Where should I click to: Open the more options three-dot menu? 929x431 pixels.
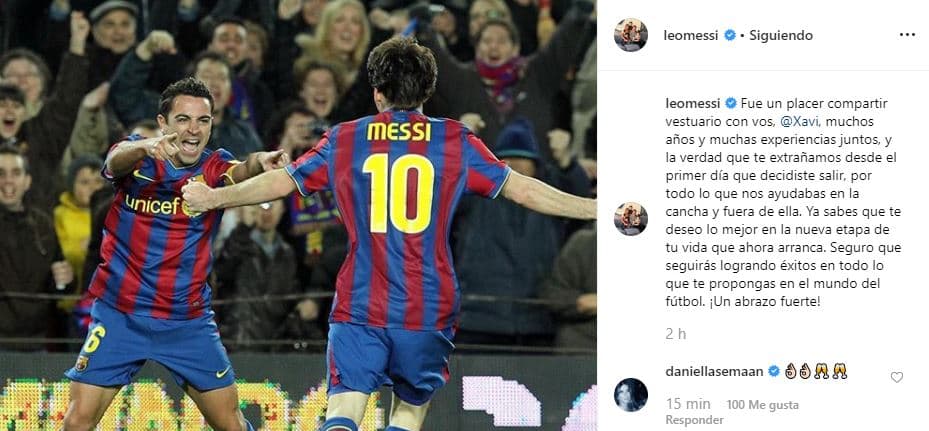[907, 35]
